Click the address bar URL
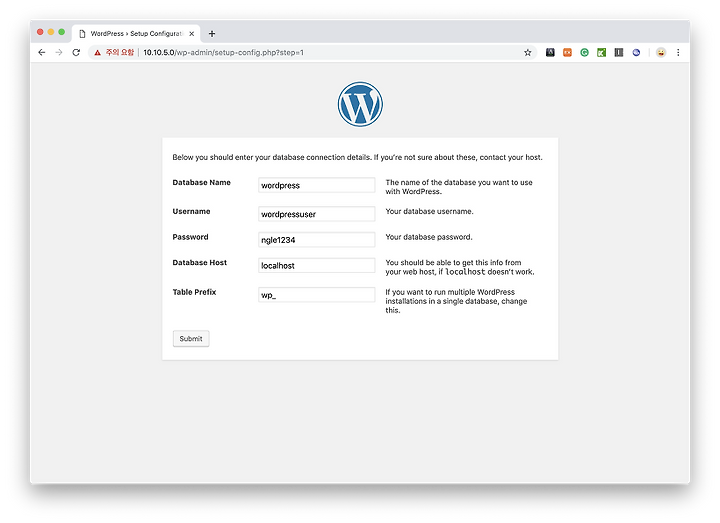The height and width of the screenshot is (523, 720). coord(223,53)
